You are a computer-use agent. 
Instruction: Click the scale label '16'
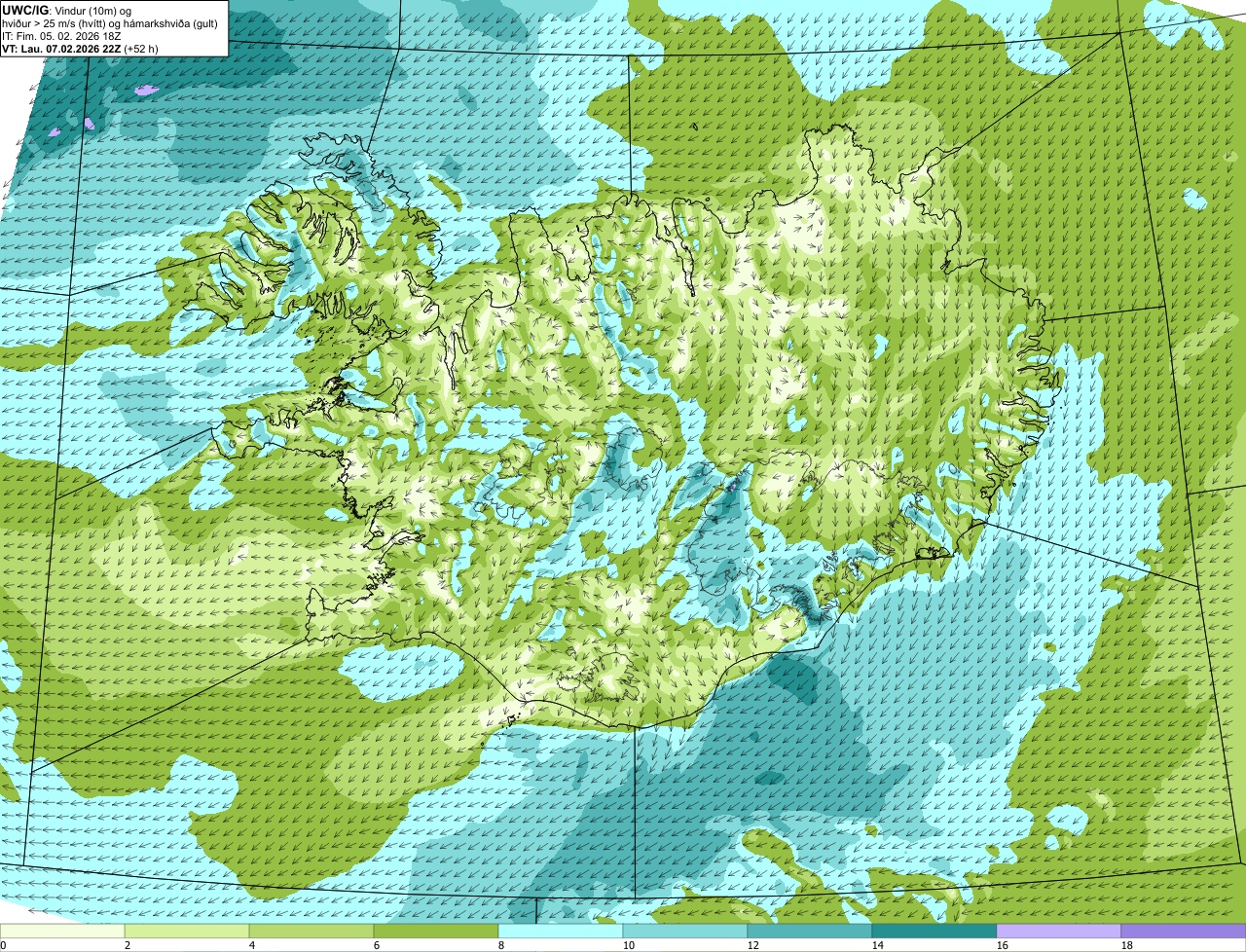[x=1003, y=945]
